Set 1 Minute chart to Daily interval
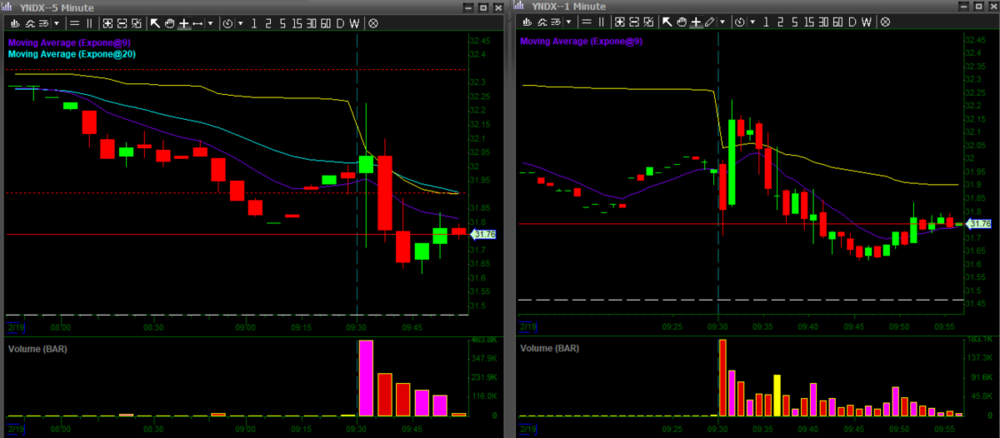Viewport: 1000px width, 438px height. coord(850,22)
